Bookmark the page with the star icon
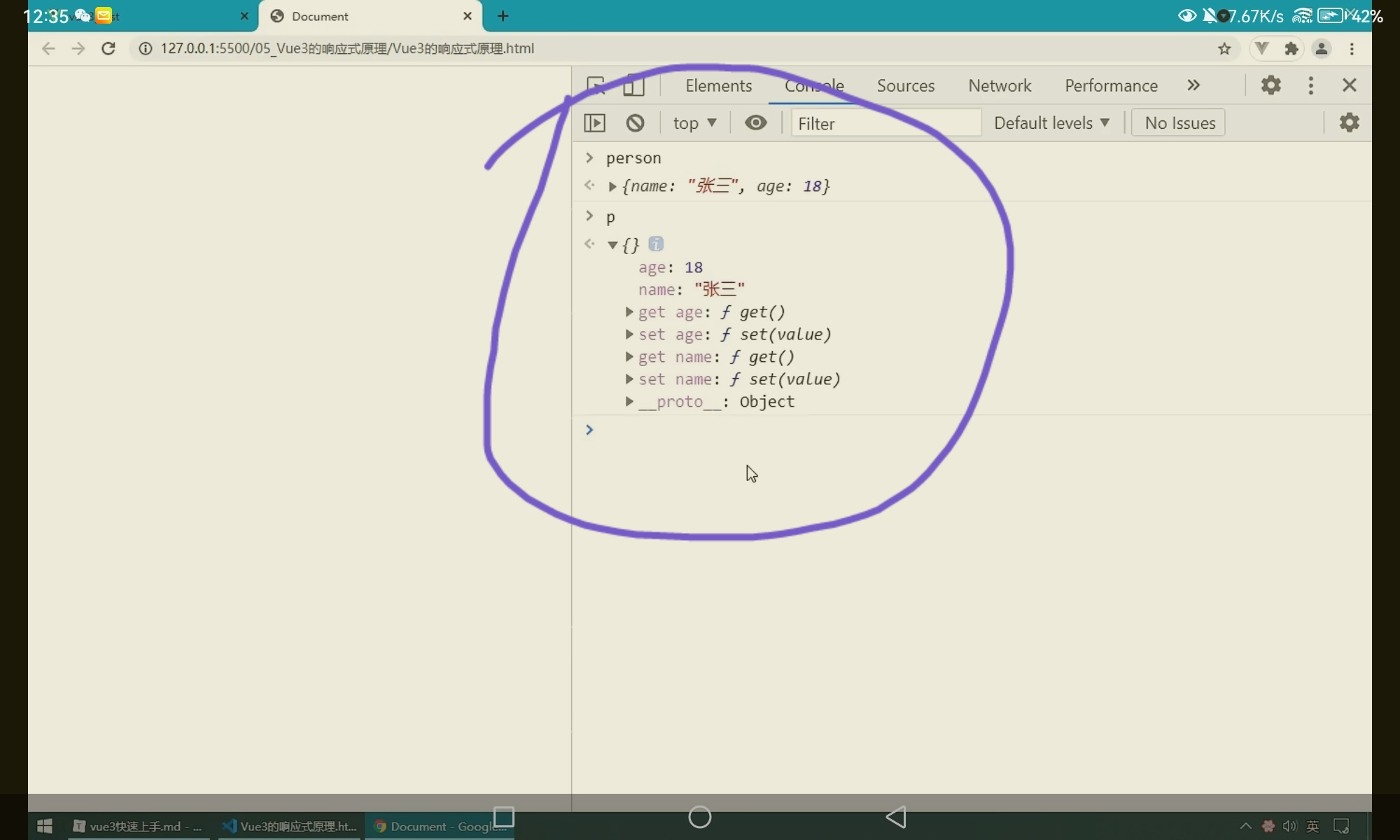Viewport: 1400px width, 840px height. [1224, 48]
